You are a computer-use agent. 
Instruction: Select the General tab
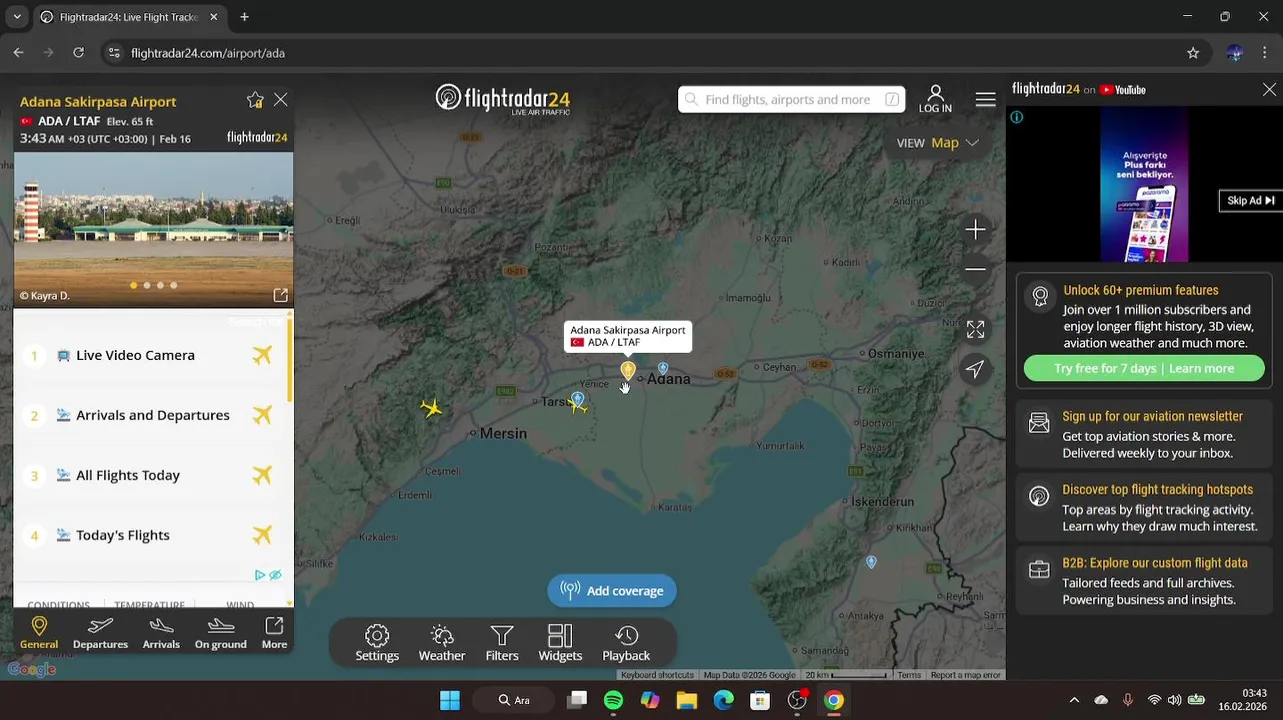tap(39, 633)
